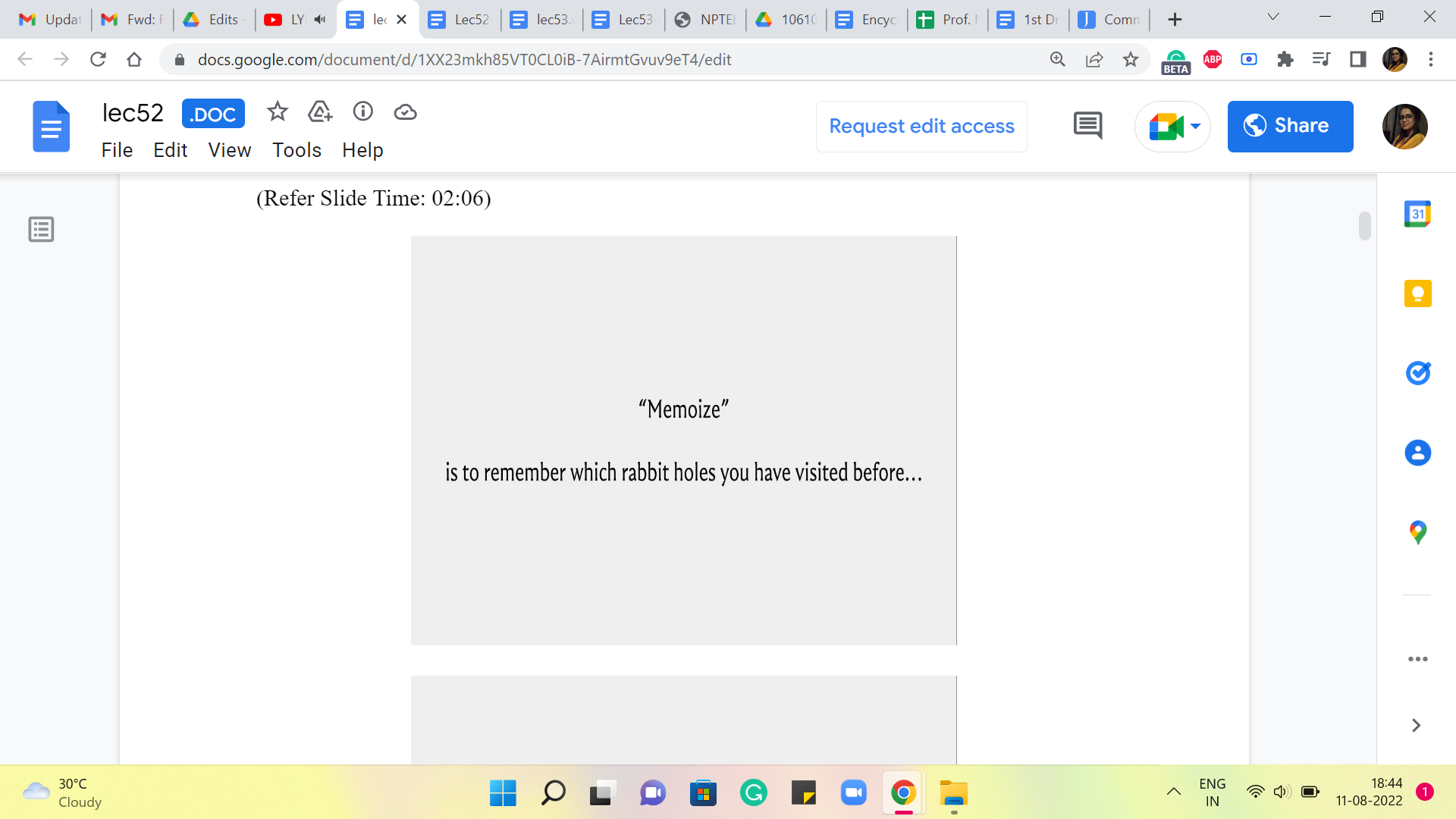Open a new browser tab
Screen dimensions: 1456x819
coord(1175,20)
